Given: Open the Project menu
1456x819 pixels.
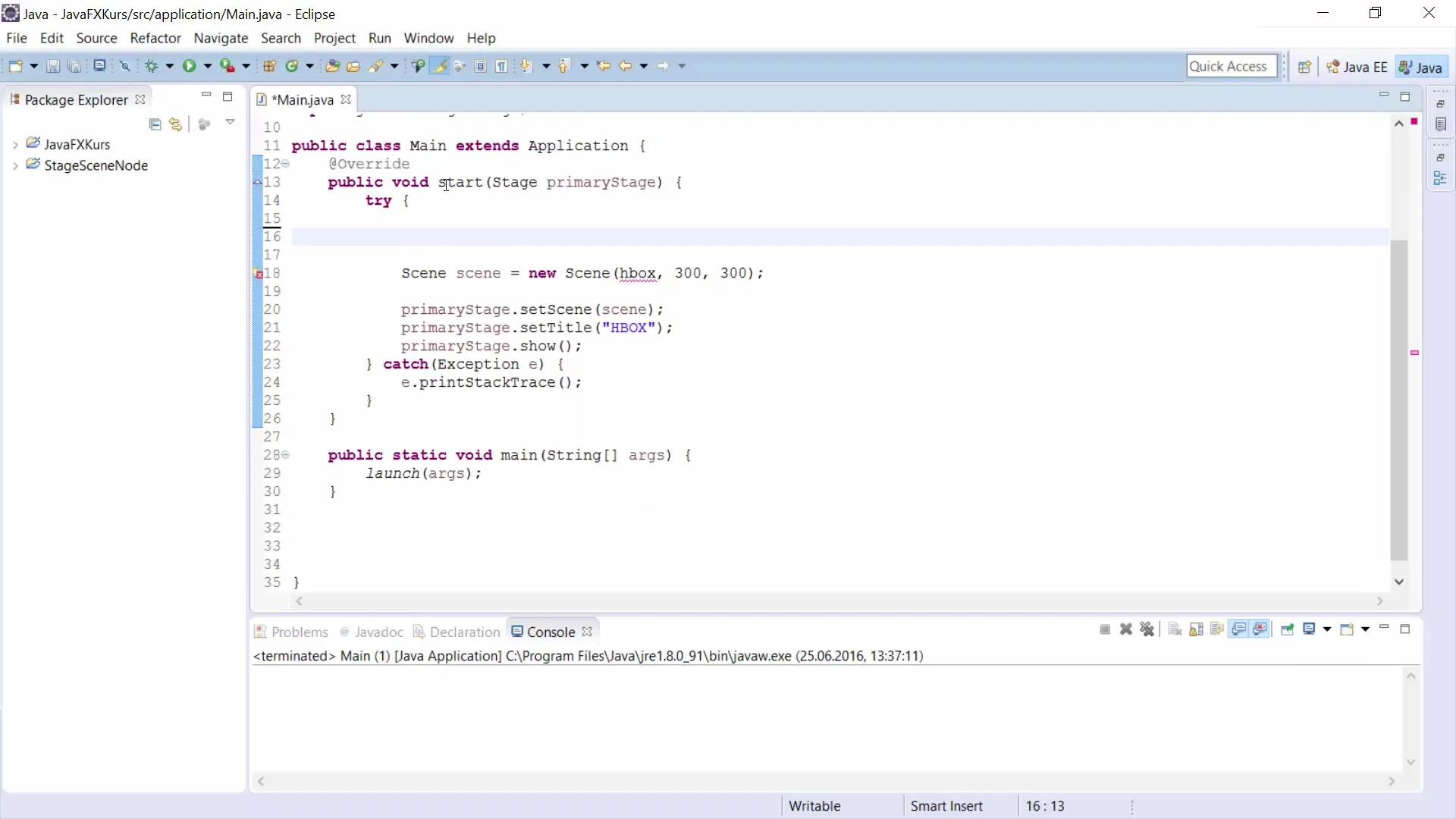Looking at the screenshot, I should tap(334, 38).
